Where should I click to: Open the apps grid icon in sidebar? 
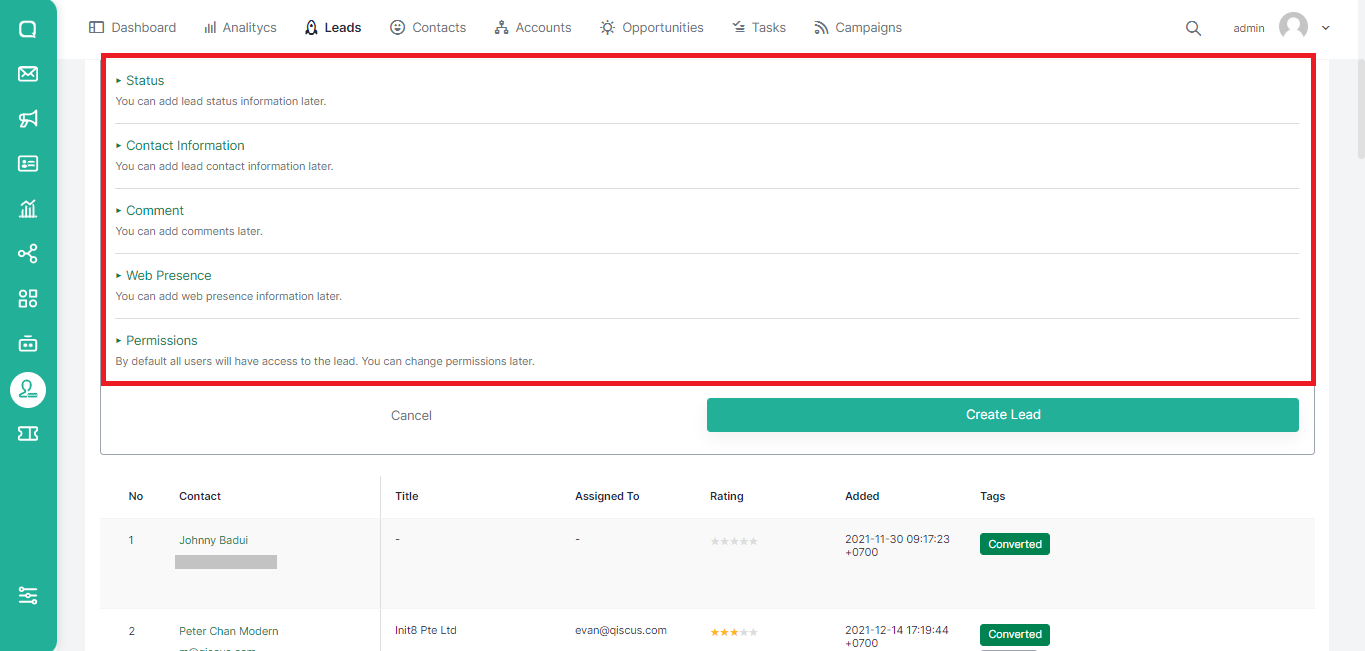(28, 299)
